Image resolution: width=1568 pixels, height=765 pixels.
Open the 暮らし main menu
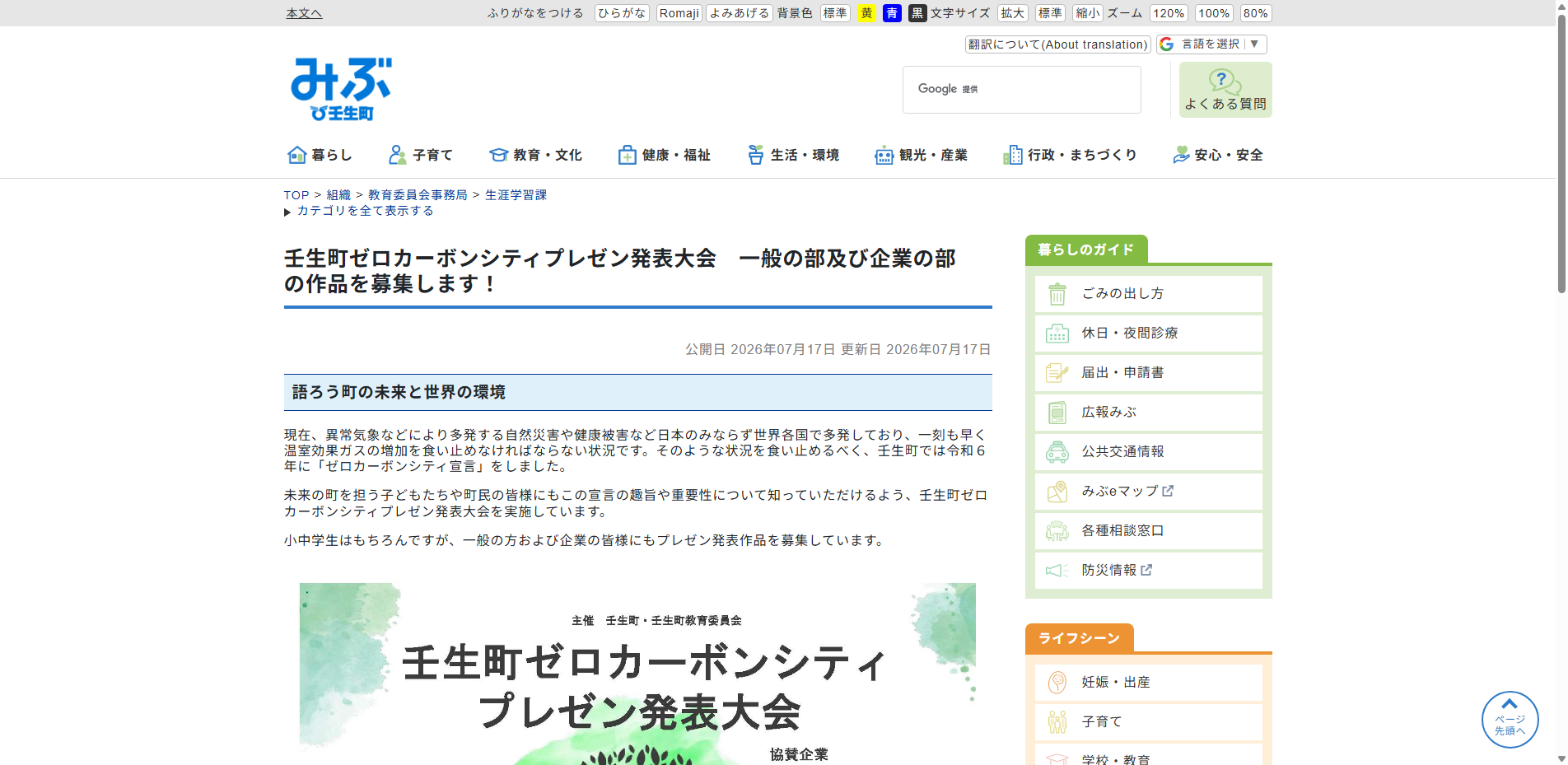[320, 155]
